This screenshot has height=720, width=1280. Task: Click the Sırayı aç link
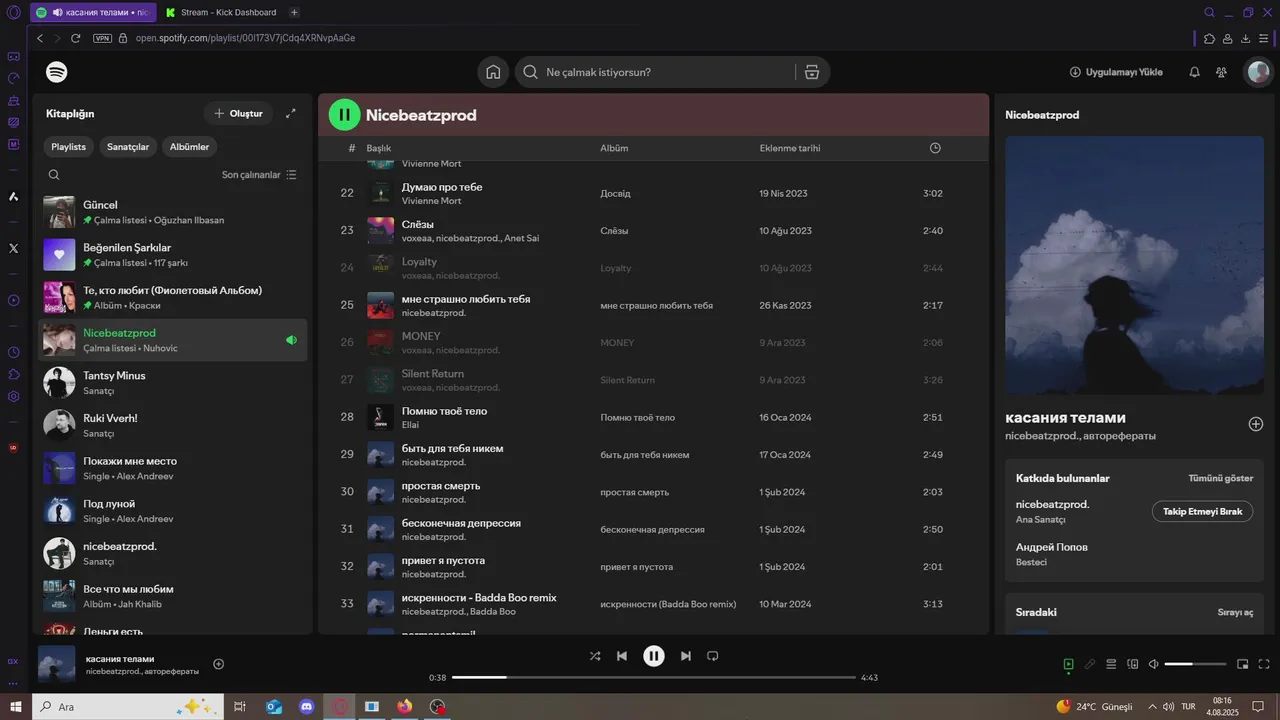1235,612
